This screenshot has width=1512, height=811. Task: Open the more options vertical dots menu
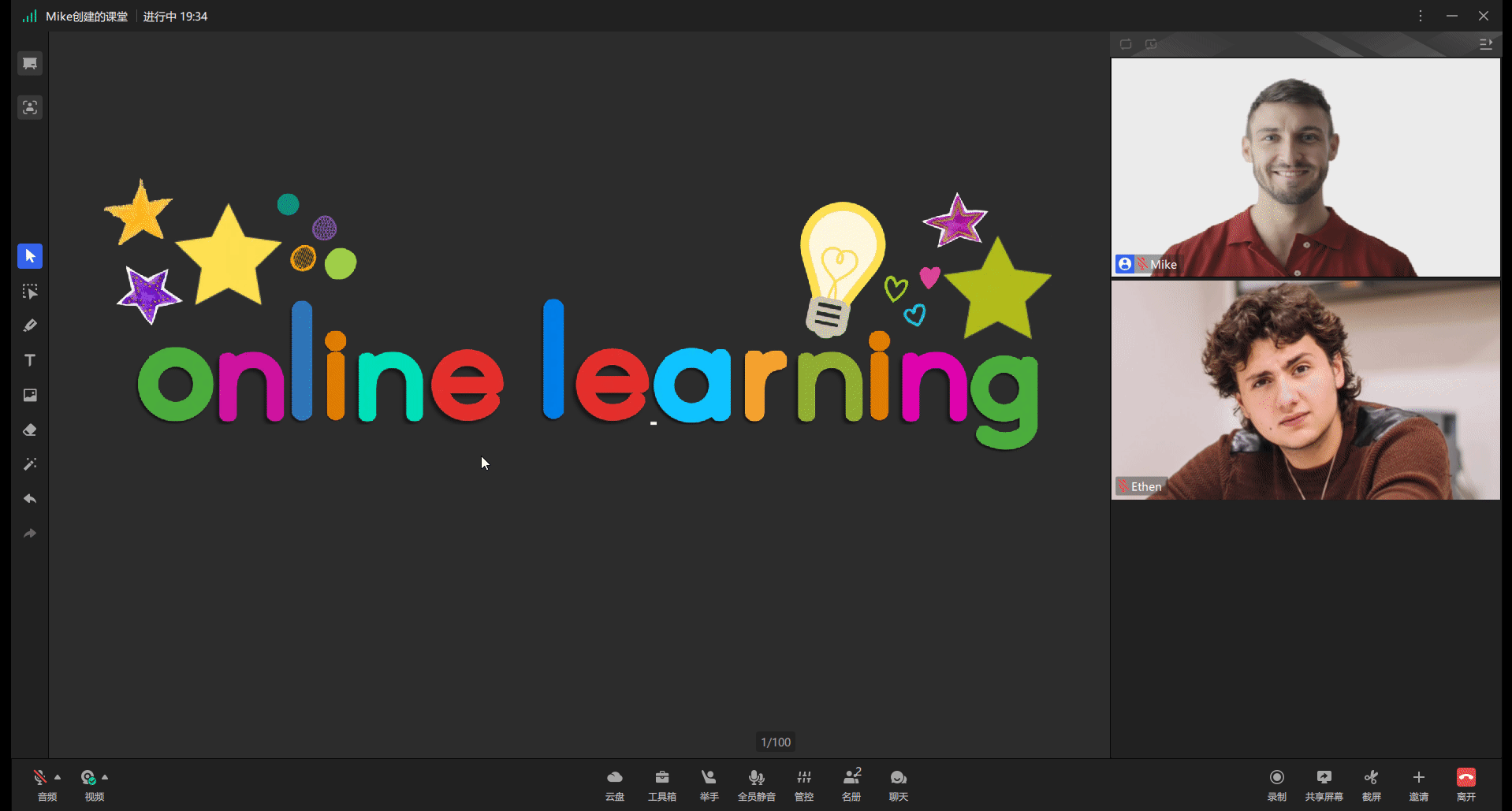(1421, 16)
